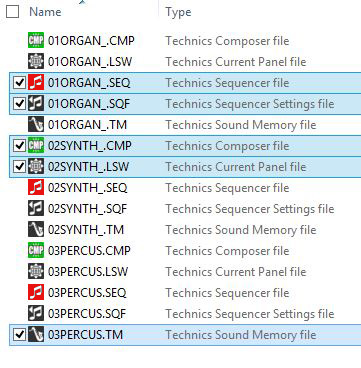Image resolution: width=361 pixels, height=368 pixels.
Task: Click the 02SYNTH_.SQF note icon
Action: [x=36, y=209]
